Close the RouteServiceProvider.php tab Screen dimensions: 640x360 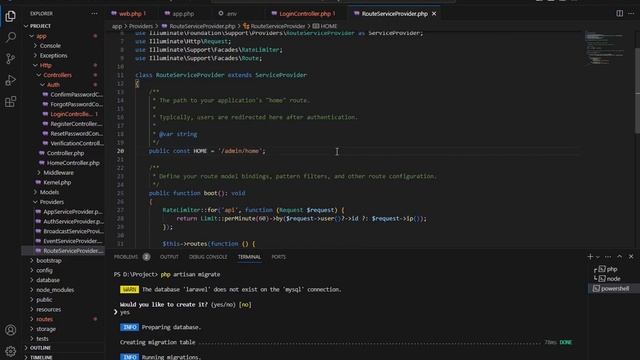[x=434, y=14]
